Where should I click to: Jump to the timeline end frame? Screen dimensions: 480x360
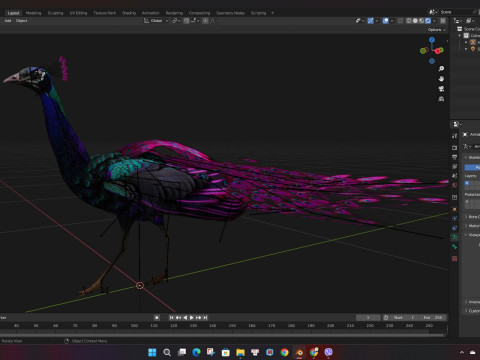point(205,318)
